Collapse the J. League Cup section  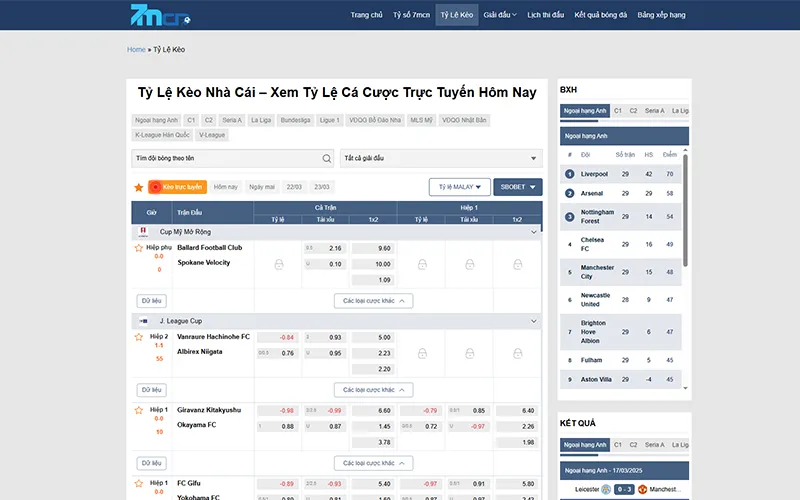pyautogui.click(x=534, y=321)
